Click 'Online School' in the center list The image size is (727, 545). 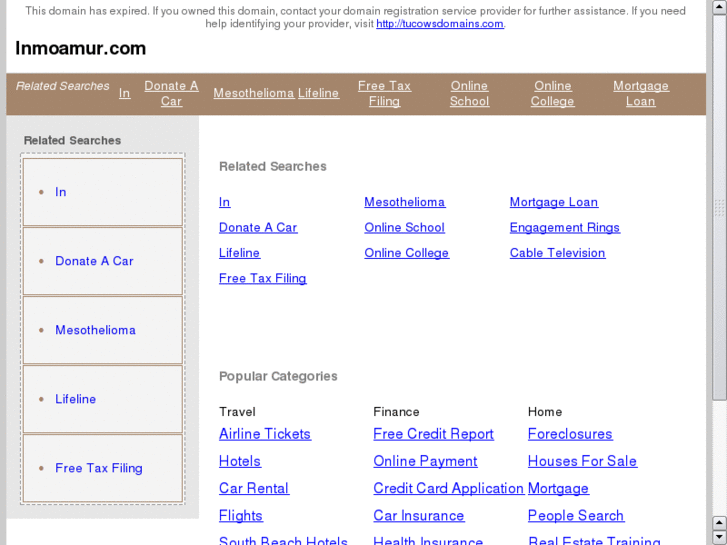tap(404, 228)
